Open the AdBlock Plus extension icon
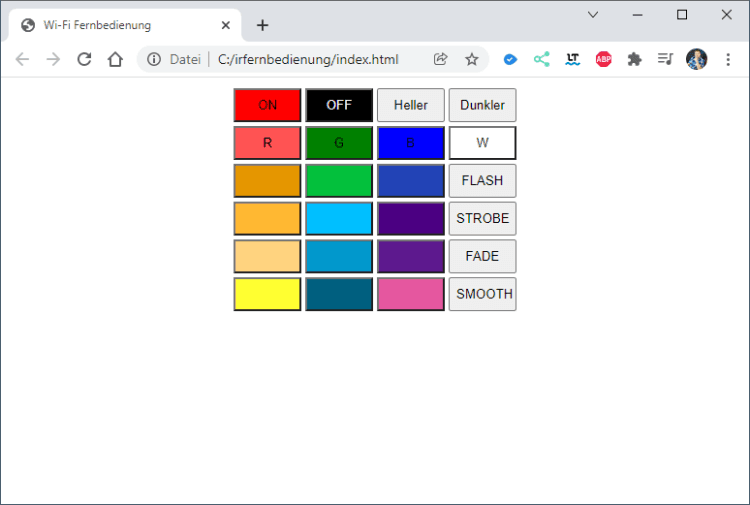 coord(603,59)
